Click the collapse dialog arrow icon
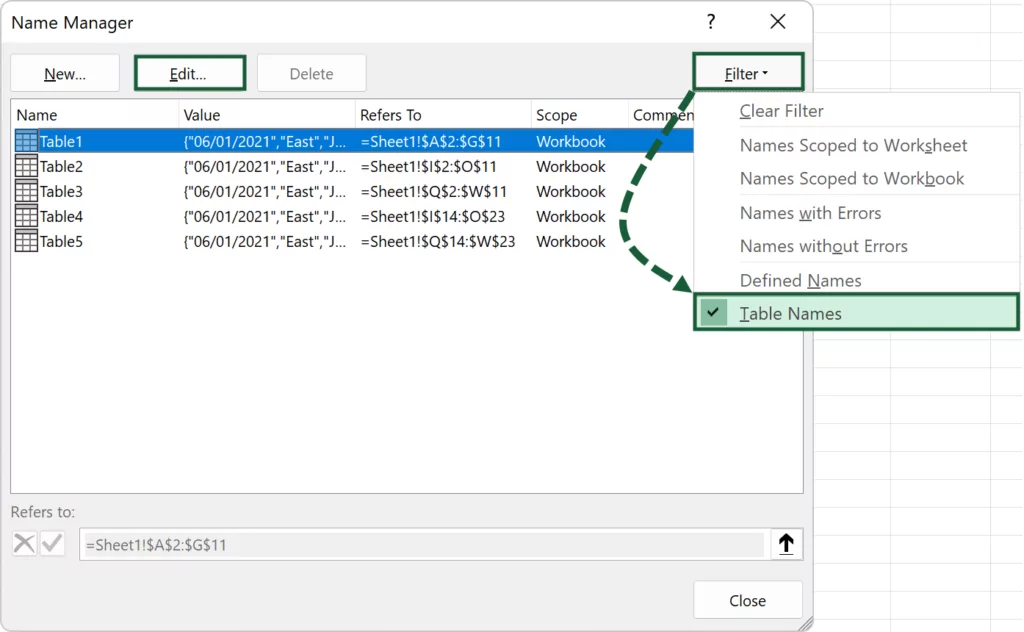The image size is (1024, 632). pos(786,544)
